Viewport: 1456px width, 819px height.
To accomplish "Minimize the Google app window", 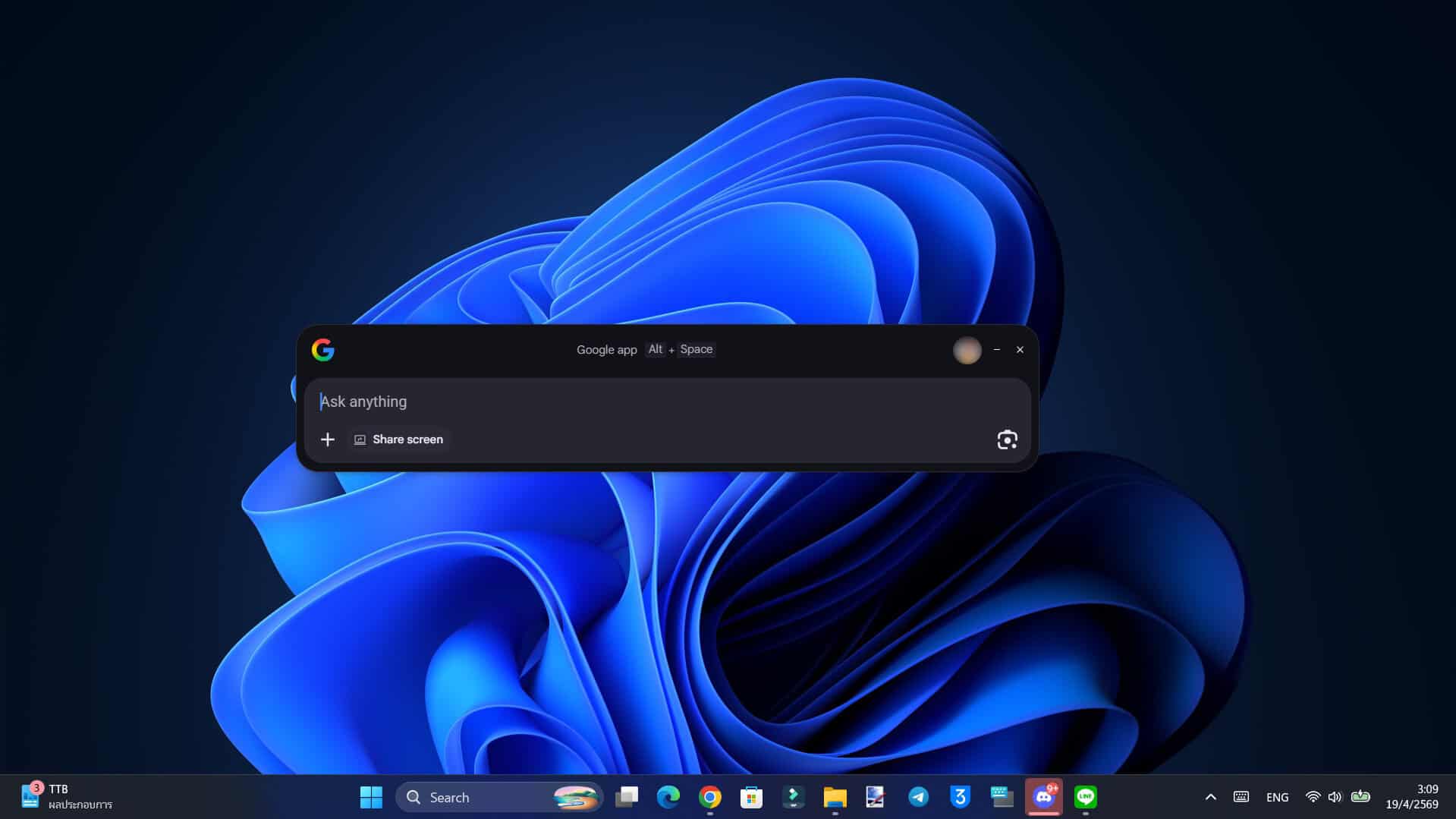I will point(997,350).
